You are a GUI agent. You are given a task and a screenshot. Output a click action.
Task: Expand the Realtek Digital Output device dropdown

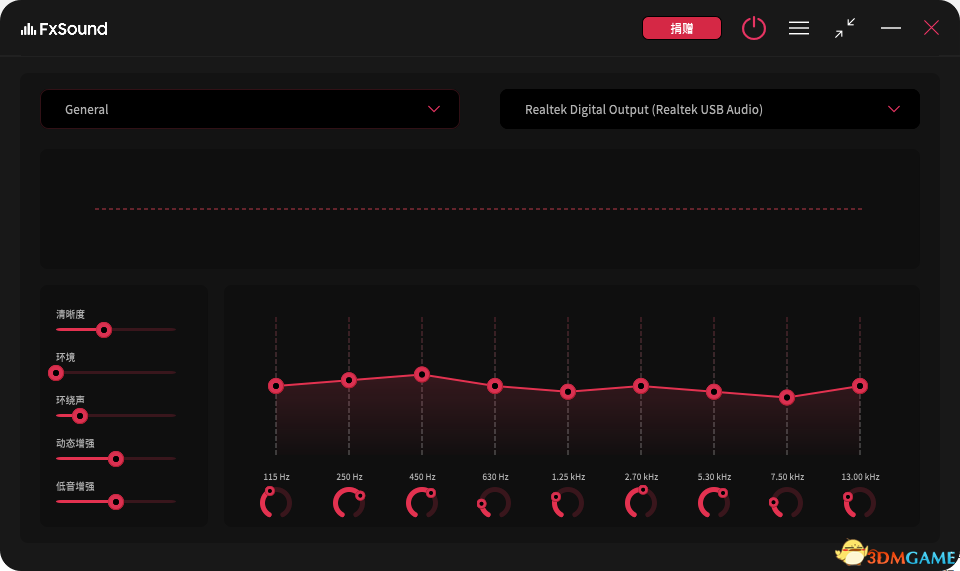point(709,109)
